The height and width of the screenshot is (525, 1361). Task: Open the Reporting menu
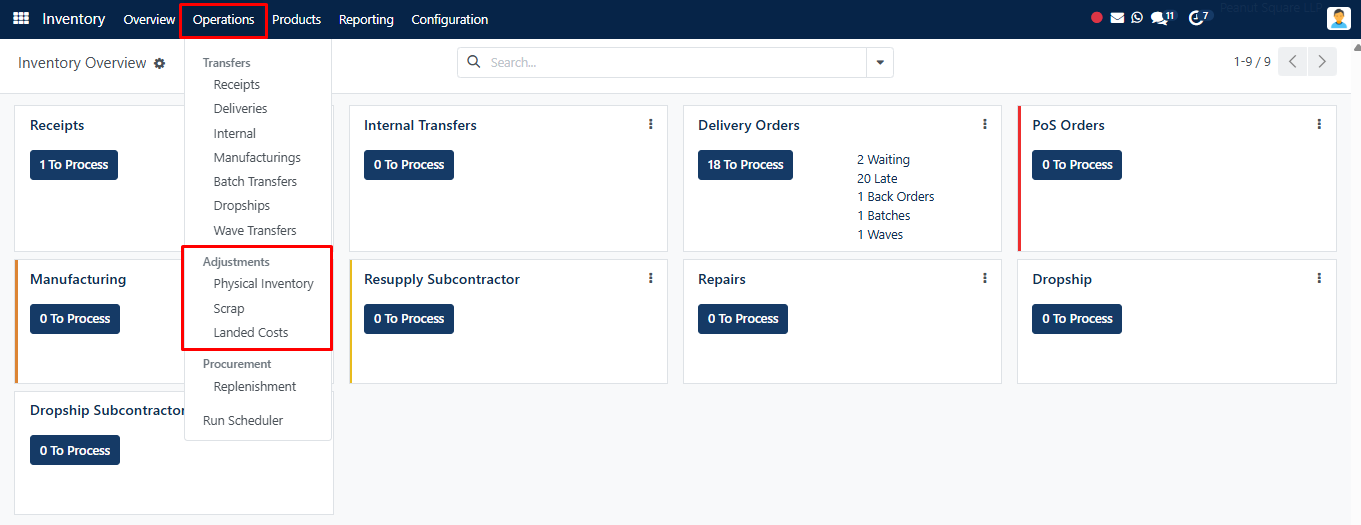click(366, 19)
